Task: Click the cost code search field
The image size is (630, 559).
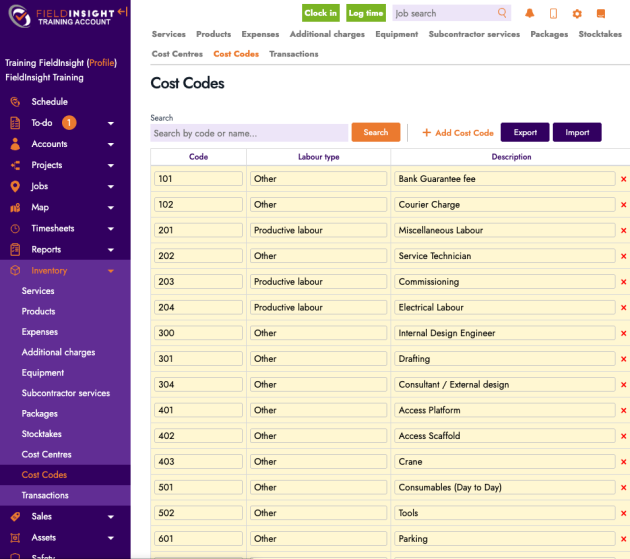Action: point(249,133)
